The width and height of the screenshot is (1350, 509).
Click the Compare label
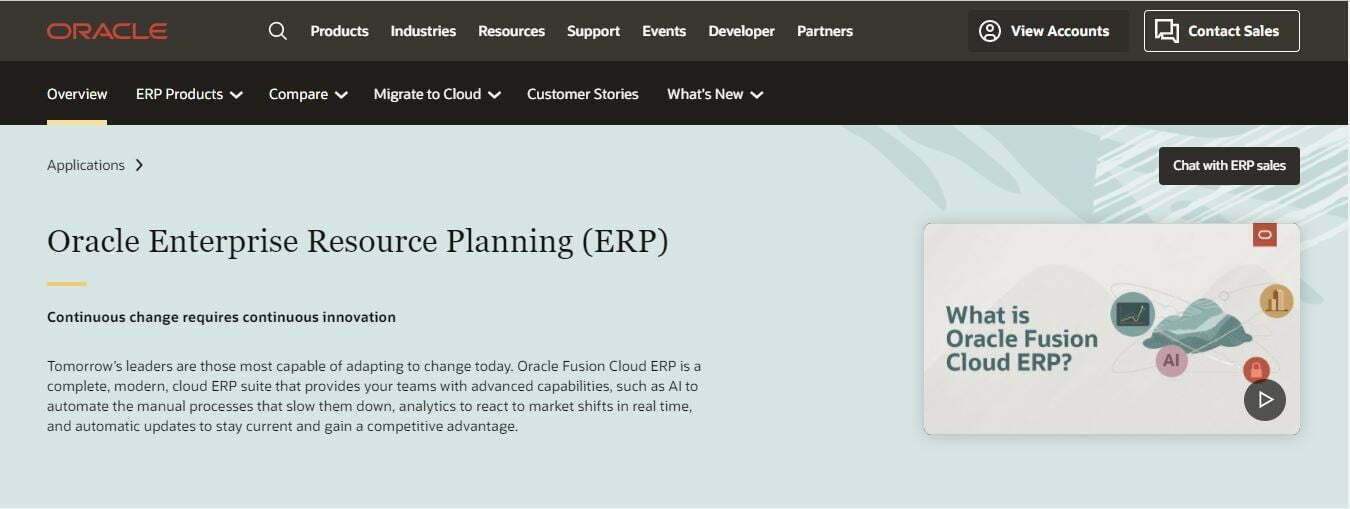click(x=298, y=94)
